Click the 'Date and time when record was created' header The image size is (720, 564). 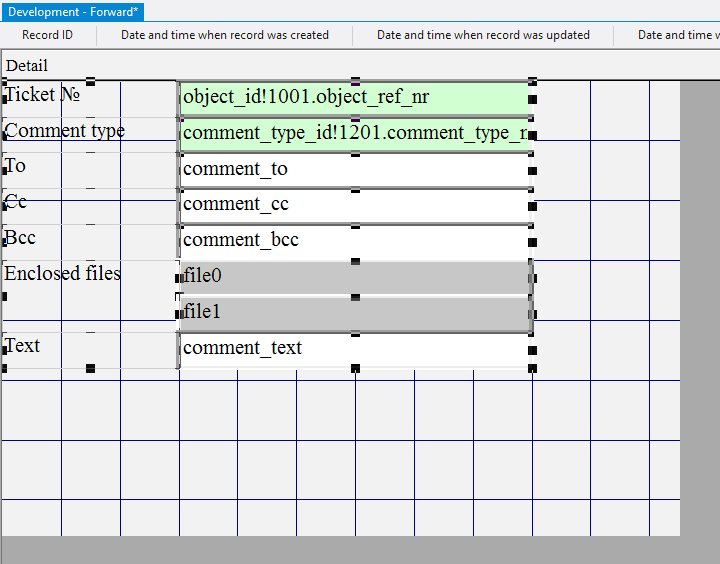[225, 35]
